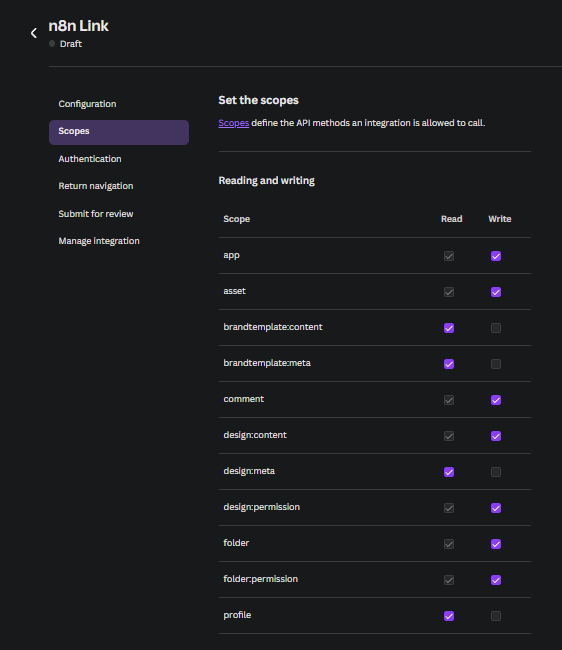Click the brandtemplate:meta scope name
This screenshot has height=650, width=562.
[267, 363]
